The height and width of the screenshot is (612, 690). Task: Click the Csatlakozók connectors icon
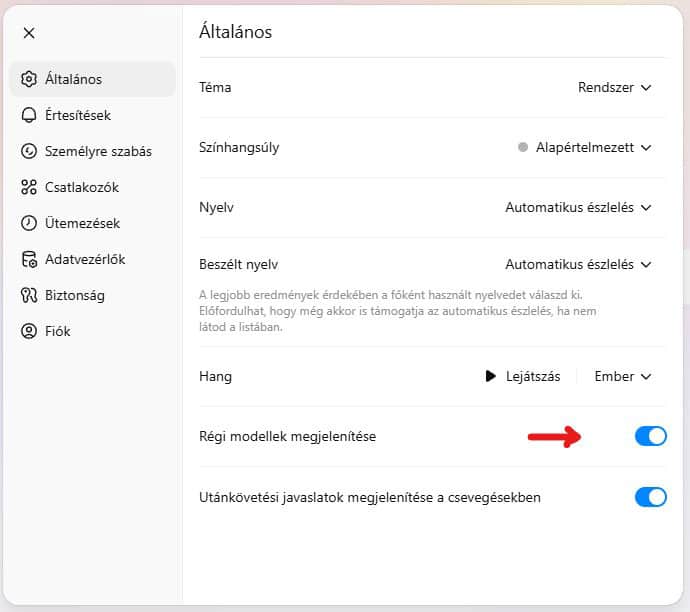29,187
